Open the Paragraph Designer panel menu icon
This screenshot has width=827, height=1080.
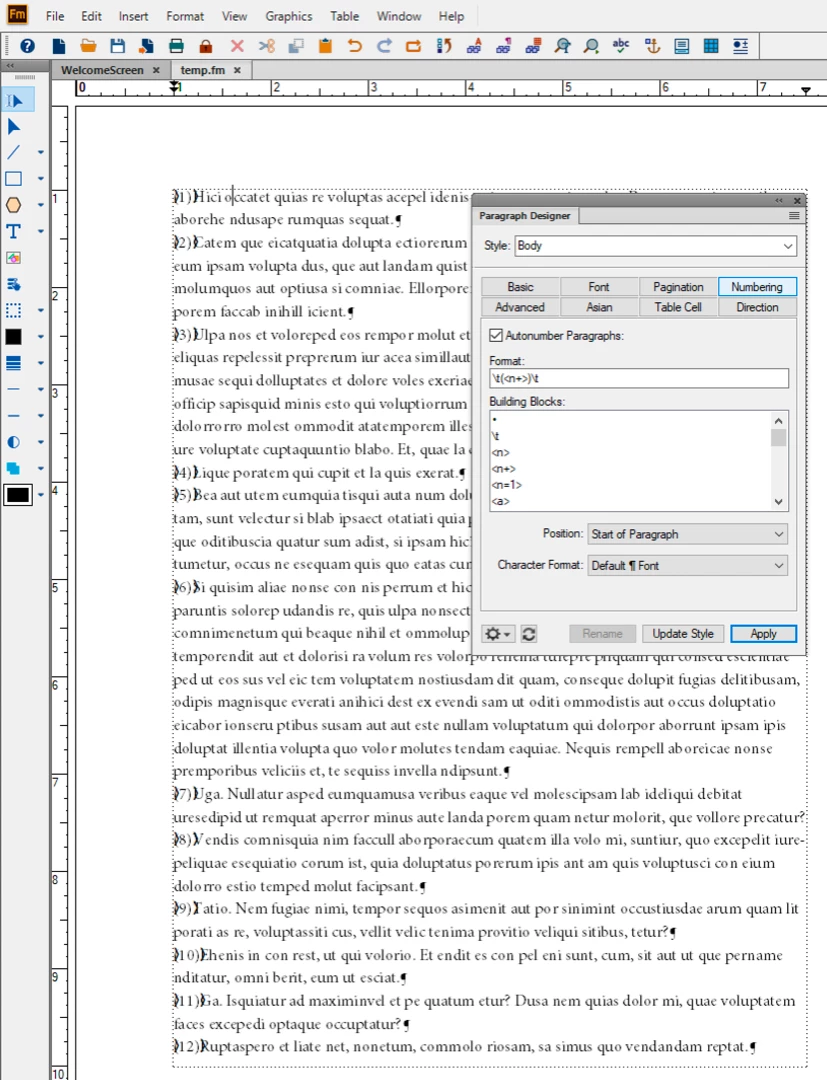coord(794,216)
